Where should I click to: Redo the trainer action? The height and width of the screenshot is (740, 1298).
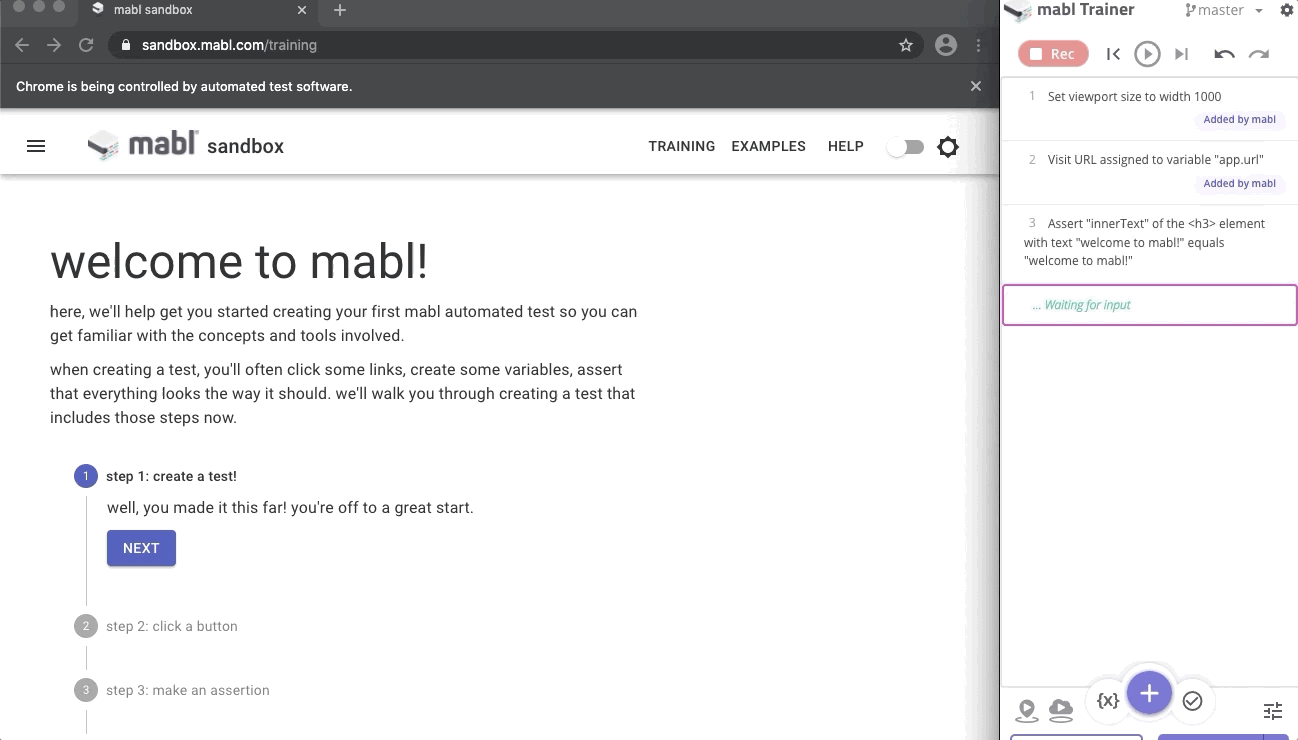[1259, 54]
